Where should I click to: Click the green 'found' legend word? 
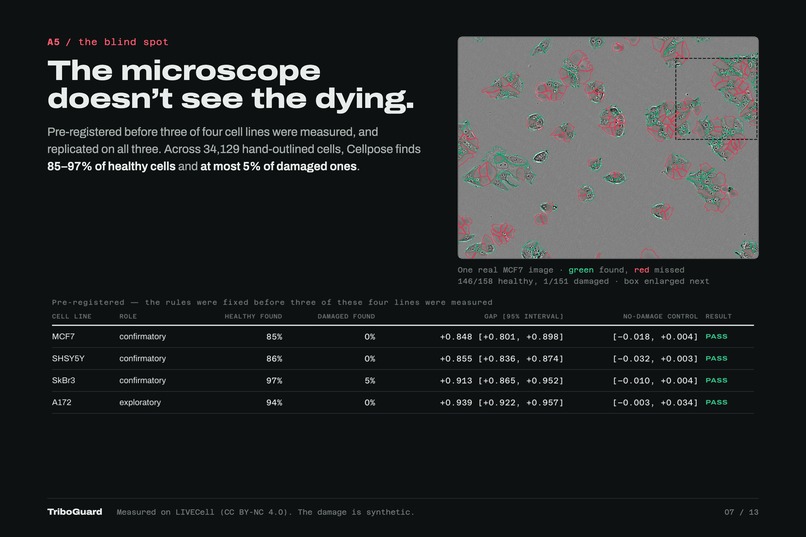[581, 270]
